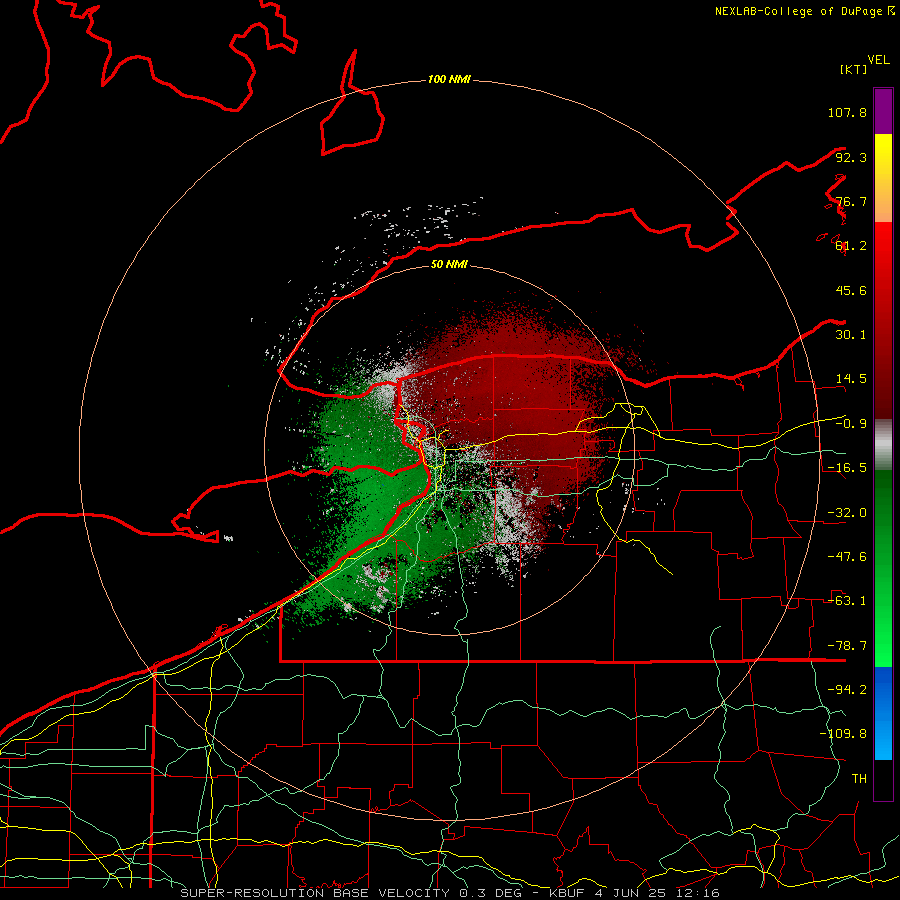Click the -78.7 velocity scale value
900x900 pixels.
pos(847,646)
